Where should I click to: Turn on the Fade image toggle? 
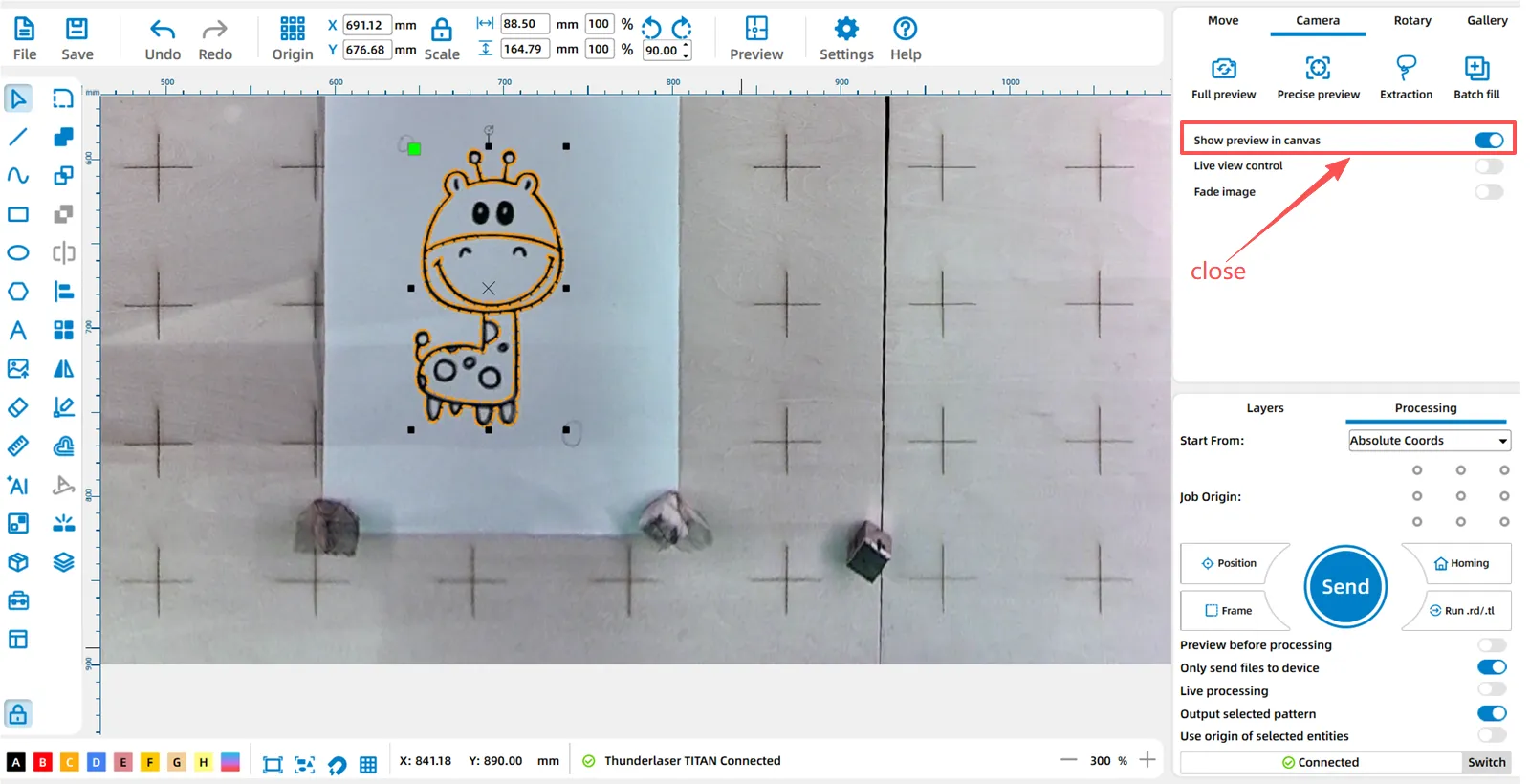pyautogui.click(x=1489, y=192)
